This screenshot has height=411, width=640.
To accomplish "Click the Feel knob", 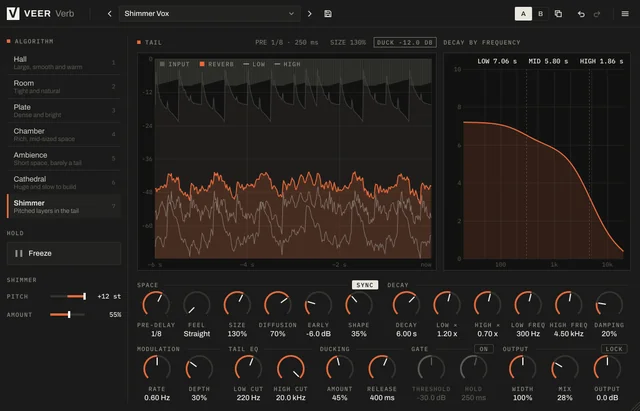I will 196,304.
